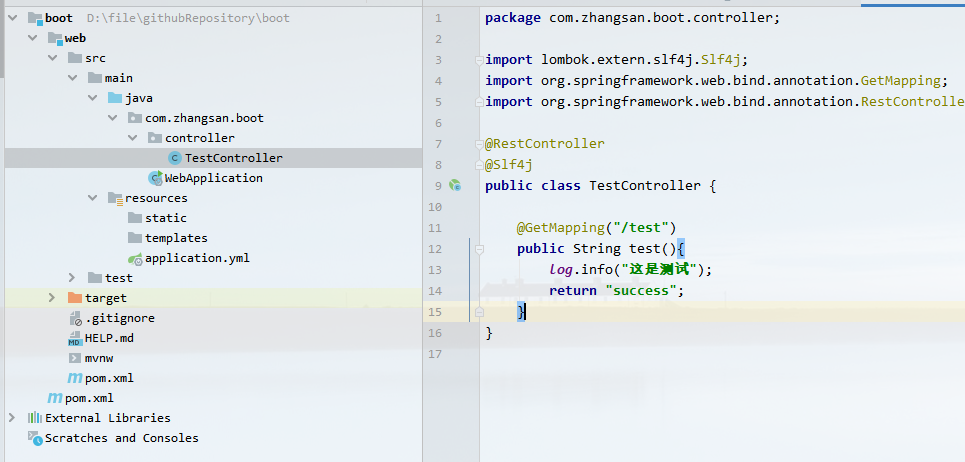This screenshot has width=965, height=462.
Task: Select TestController in the project tree
Action: [x=234, y=158]
